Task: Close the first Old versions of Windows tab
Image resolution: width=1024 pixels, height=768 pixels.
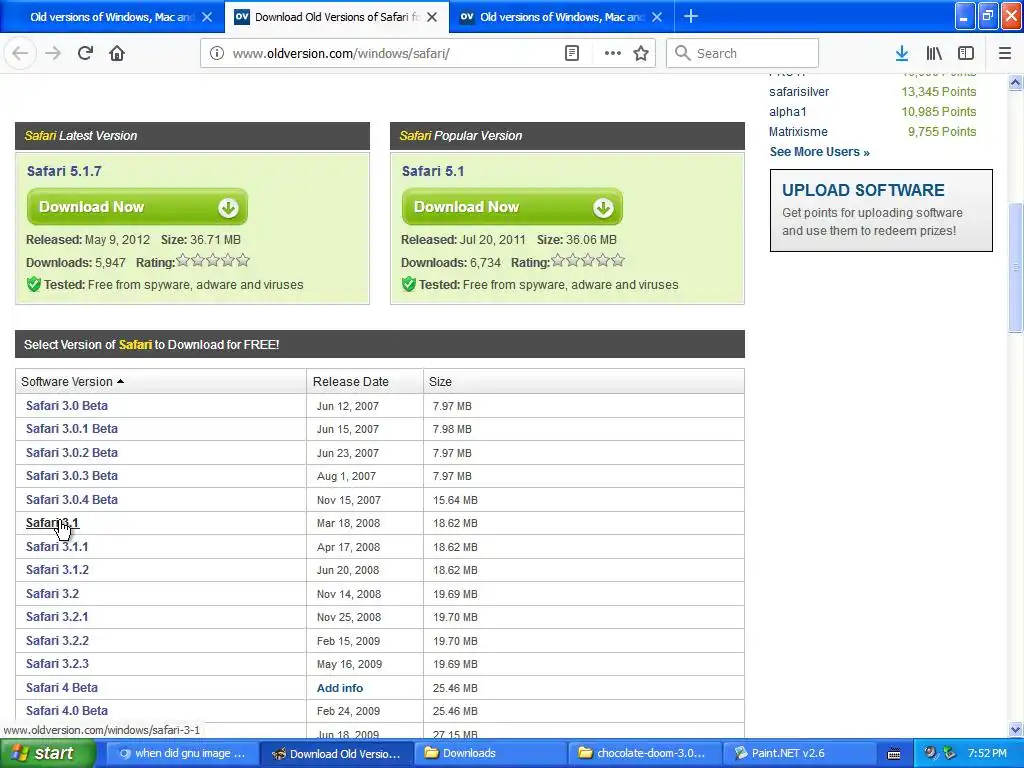Action: coord(207,17)
